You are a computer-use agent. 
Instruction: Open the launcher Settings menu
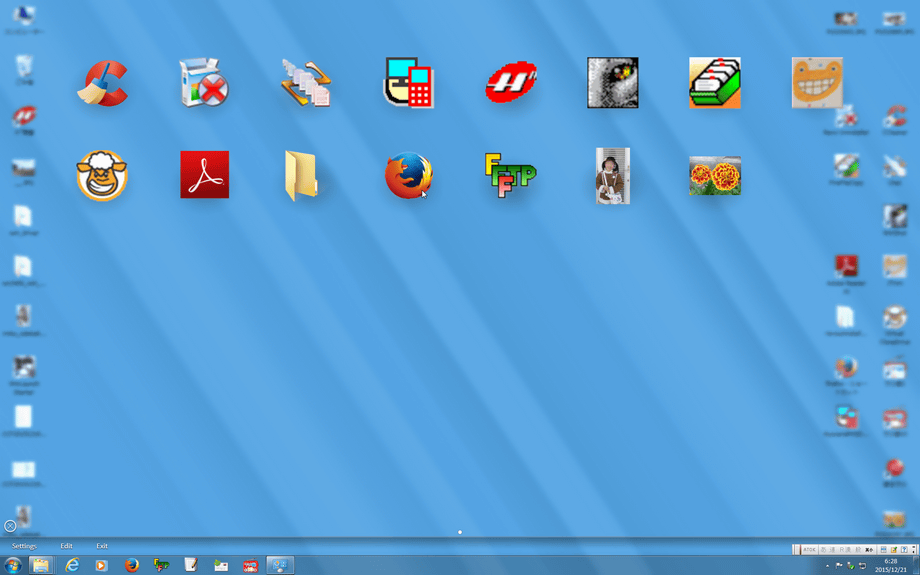coord(24,546)
